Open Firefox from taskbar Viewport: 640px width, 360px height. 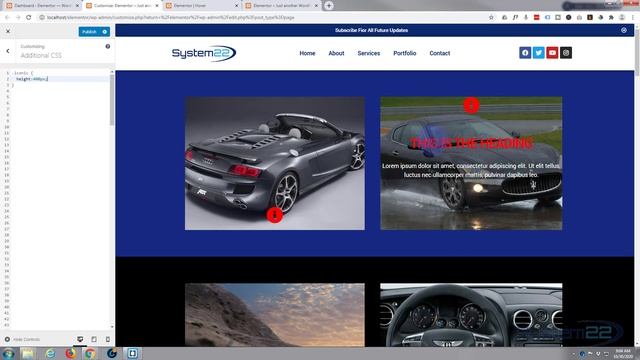click(x=71, y=353)
